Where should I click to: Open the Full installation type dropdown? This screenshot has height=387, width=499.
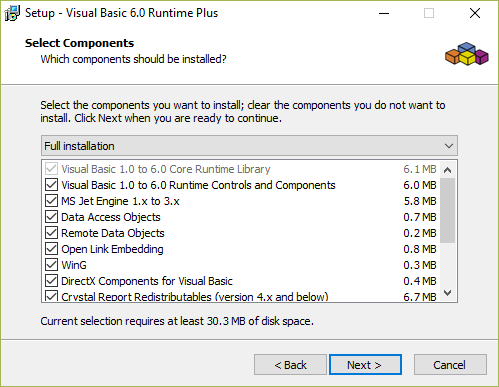[249, 146]
